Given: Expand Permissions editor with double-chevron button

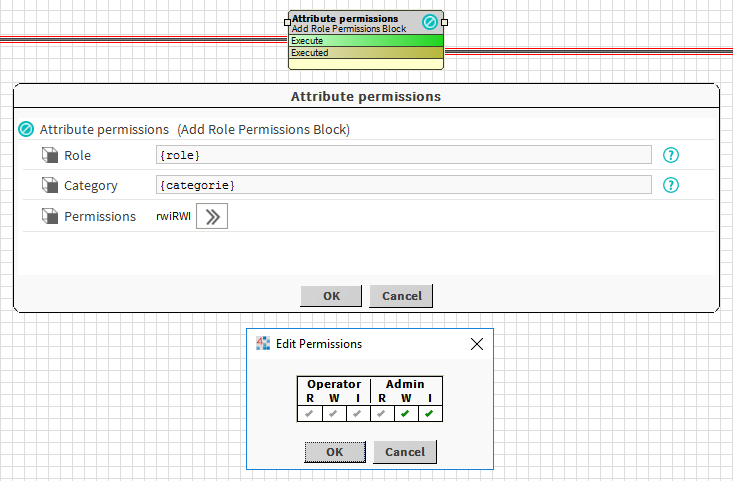Looking at the screenshot, I should [212, 217].
